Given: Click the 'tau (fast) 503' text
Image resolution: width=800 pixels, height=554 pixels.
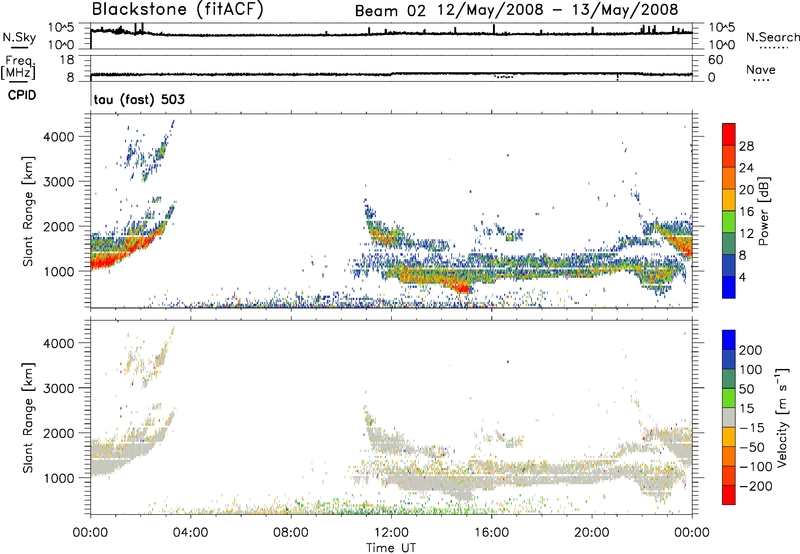Looking at the screenshot, I should [x=139, y=99].
